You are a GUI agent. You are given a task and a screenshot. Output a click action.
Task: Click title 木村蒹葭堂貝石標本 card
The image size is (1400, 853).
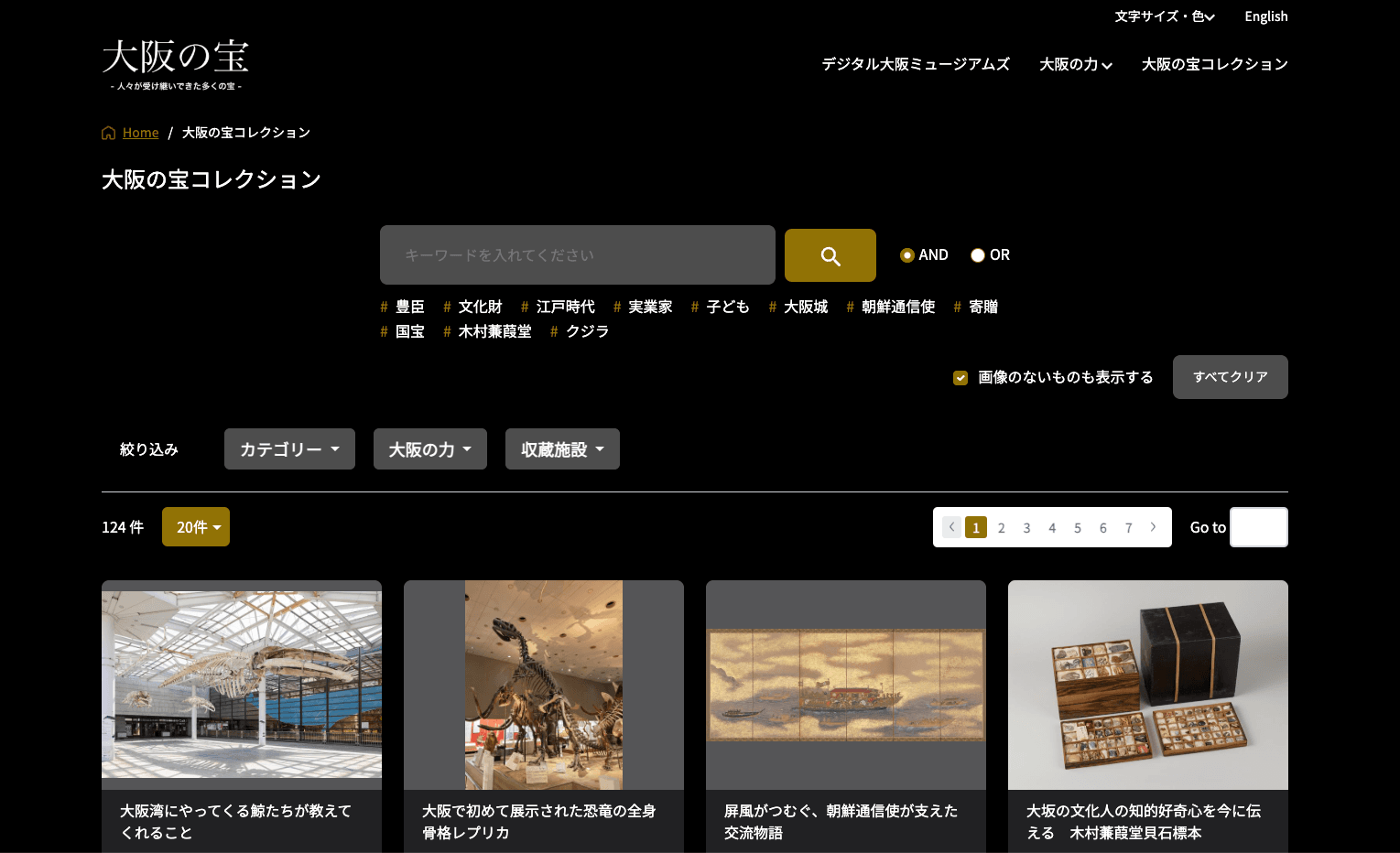[x=1144, y=822]
